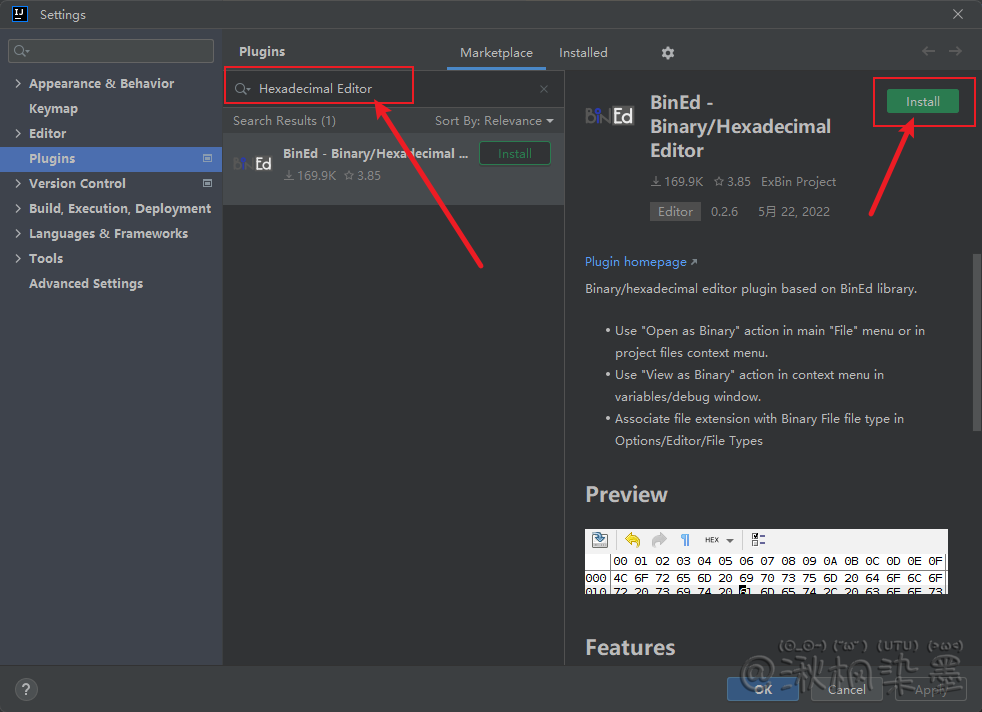This screenshot has height=712, width=982.
Task: Expand the Editor settings node
Action: coord(18,134)
